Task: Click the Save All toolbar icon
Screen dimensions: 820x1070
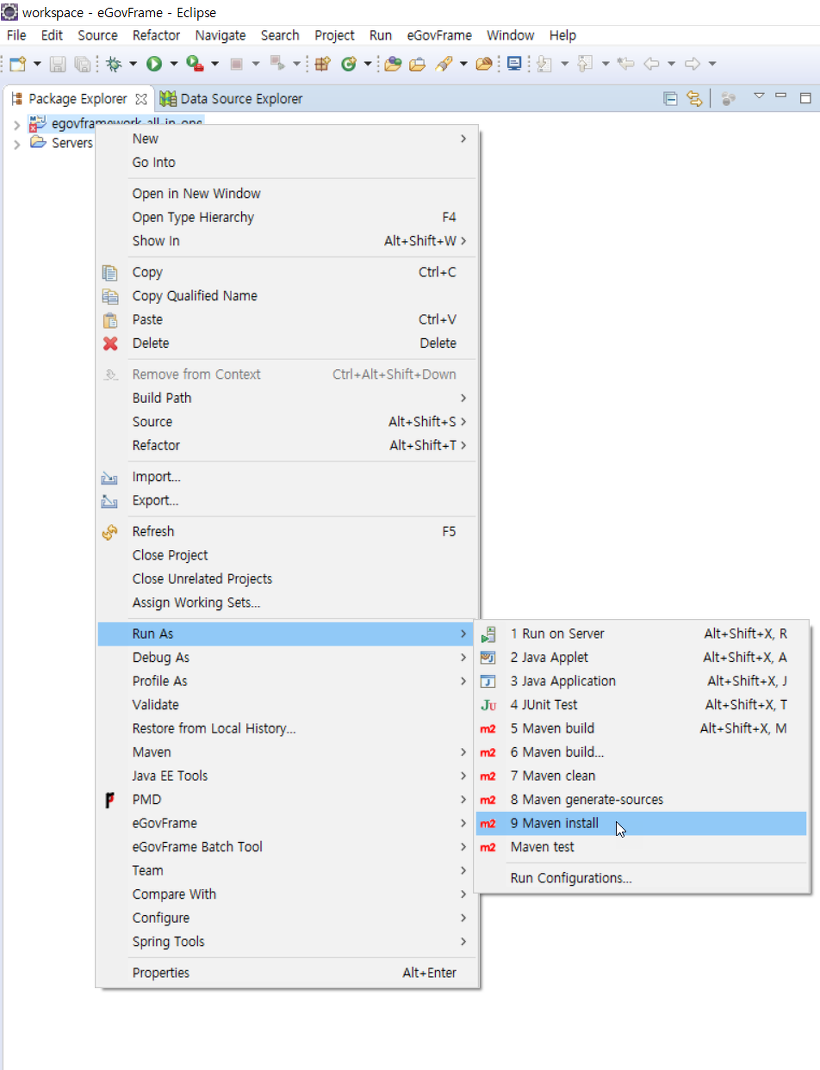Action: [x=82, y=64]
